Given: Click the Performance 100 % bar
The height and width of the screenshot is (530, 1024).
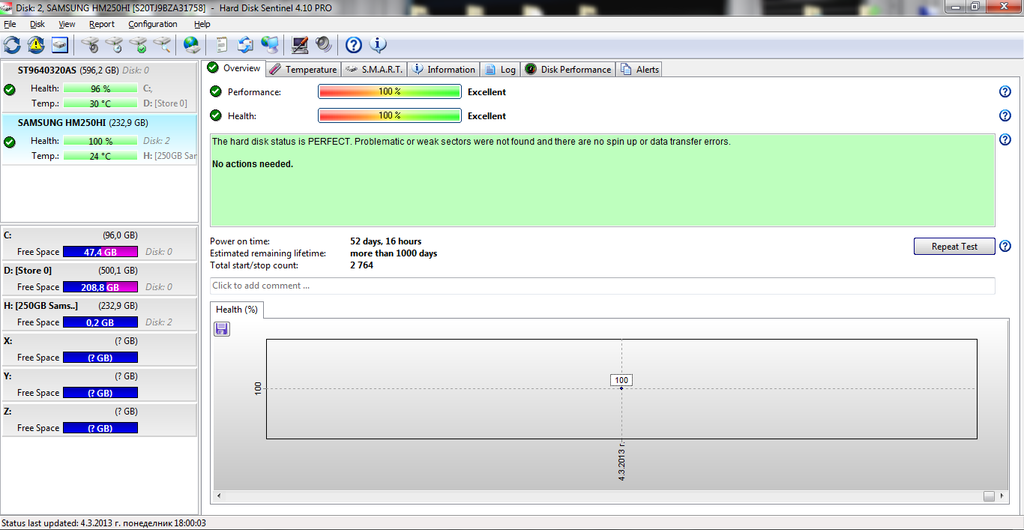Looking at the screenshot, I should tap(390, 92).
